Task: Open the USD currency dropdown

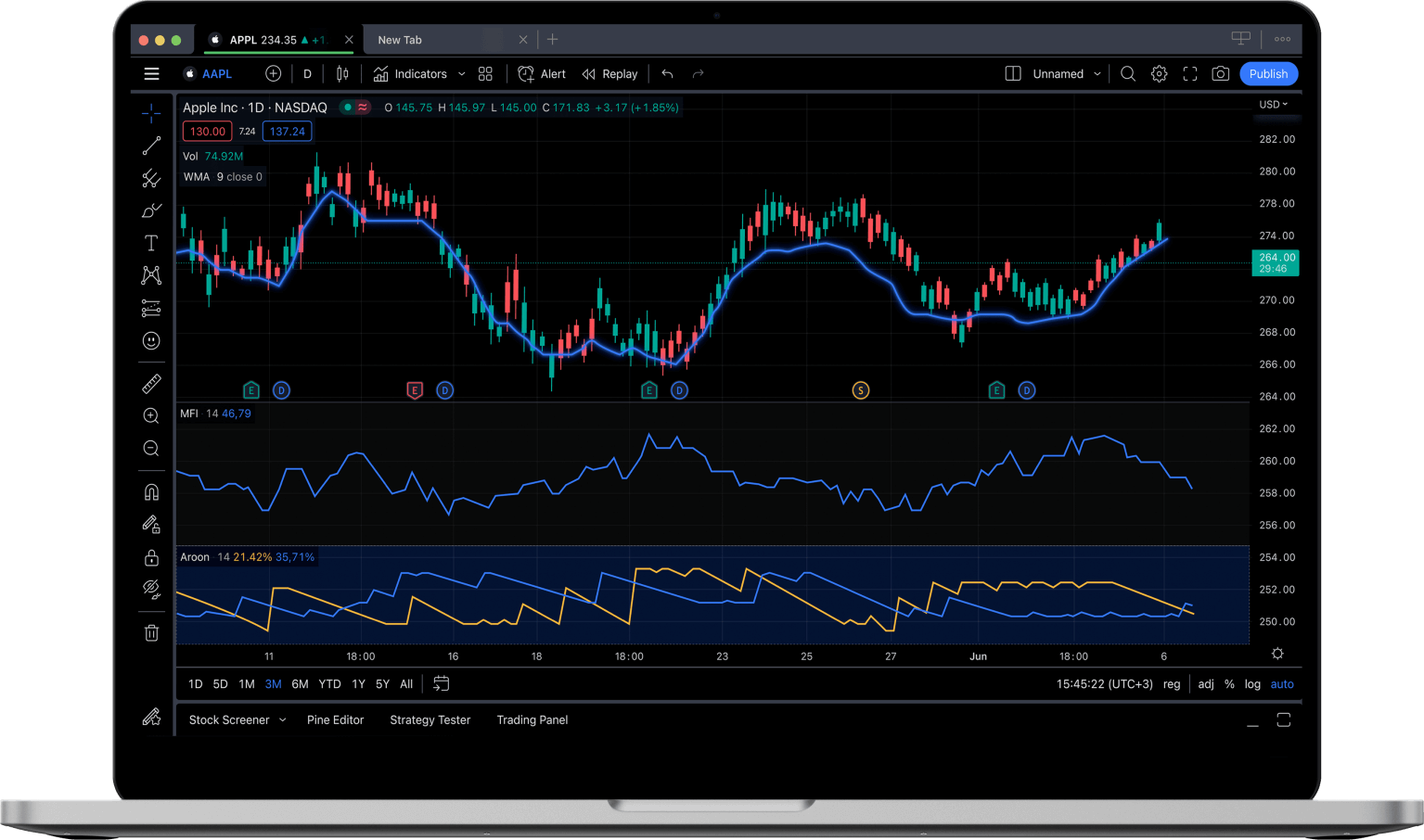Action: 1273,105
